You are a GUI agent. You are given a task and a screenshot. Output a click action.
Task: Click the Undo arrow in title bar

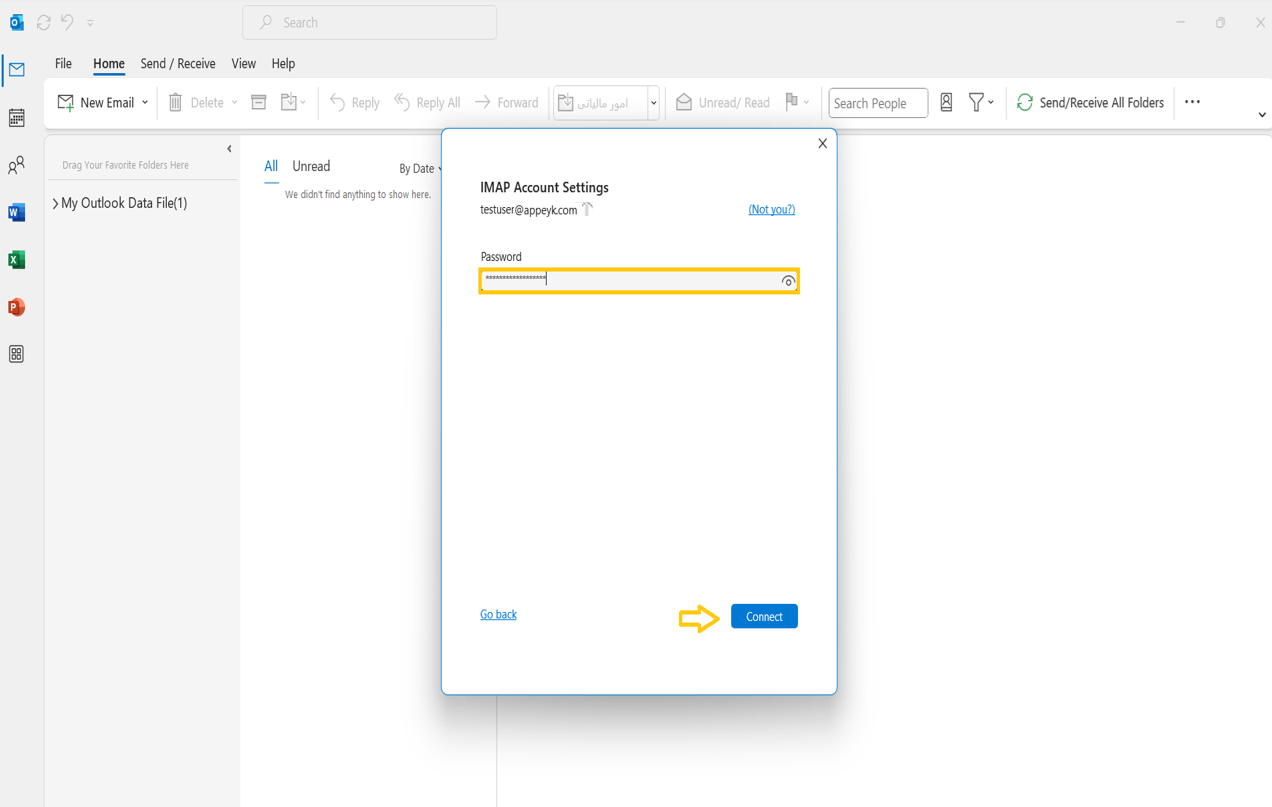point(68,22)
